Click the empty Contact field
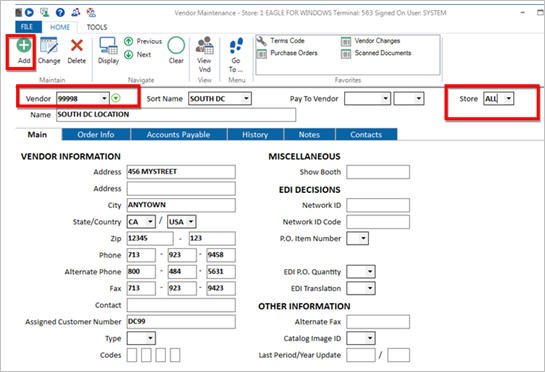The image size is (545, 372). pos(181,305)
